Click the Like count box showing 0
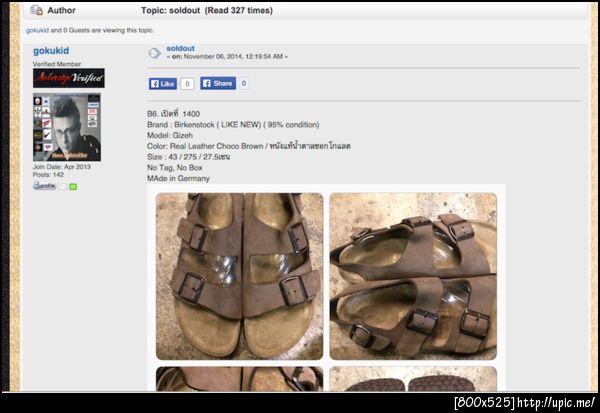The width and height of the screenshot is (600, 413). [187, 84]
